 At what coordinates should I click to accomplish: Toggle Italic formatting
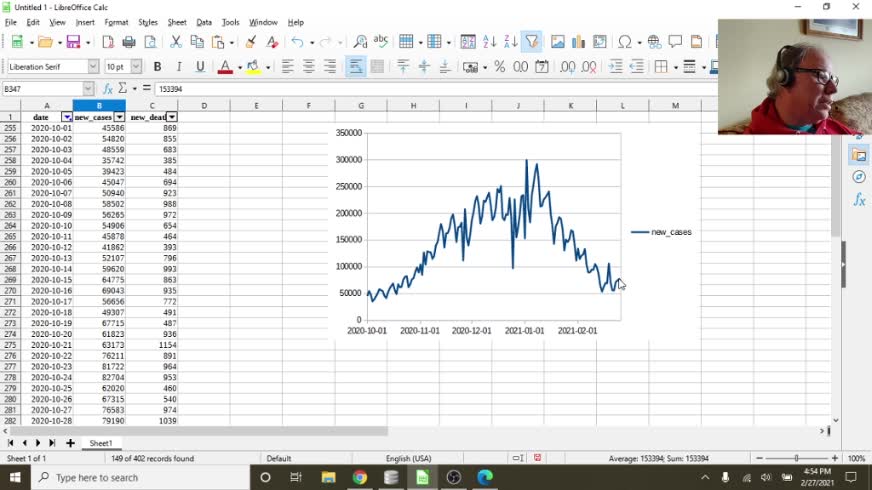point(179,67)
